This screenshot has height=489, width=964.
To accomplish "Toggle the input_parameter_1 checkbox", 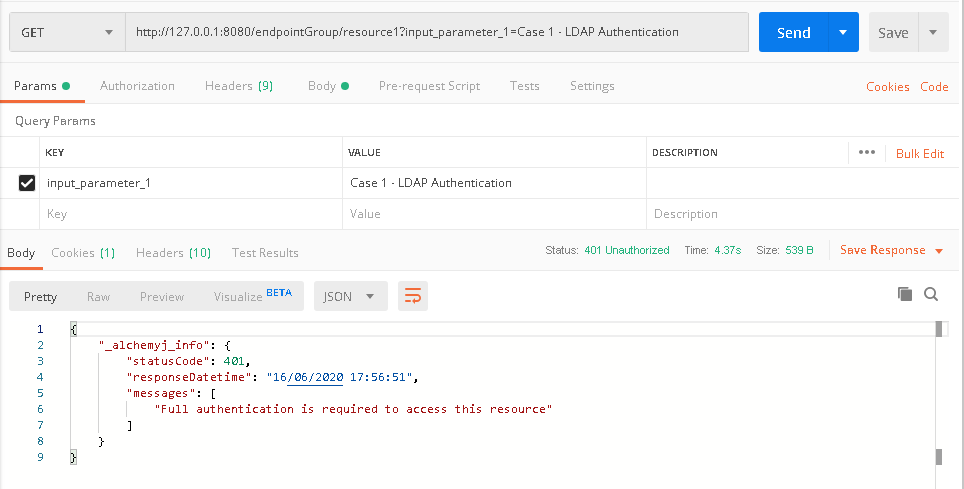I will click(x=27, y=183).
